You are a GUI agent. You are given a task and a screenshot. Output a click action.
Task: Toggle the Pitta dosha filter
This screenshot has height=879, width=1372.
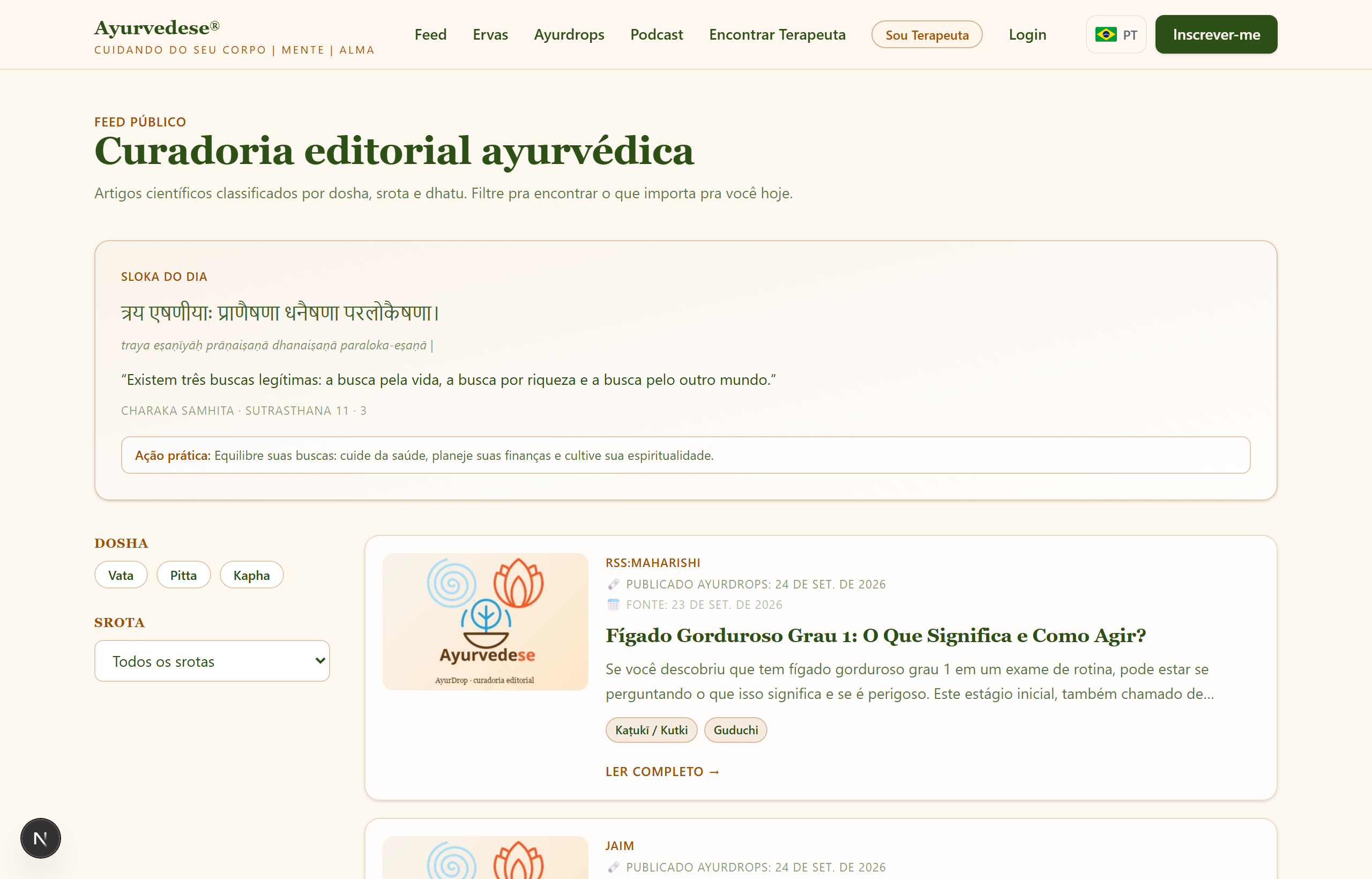183,575
